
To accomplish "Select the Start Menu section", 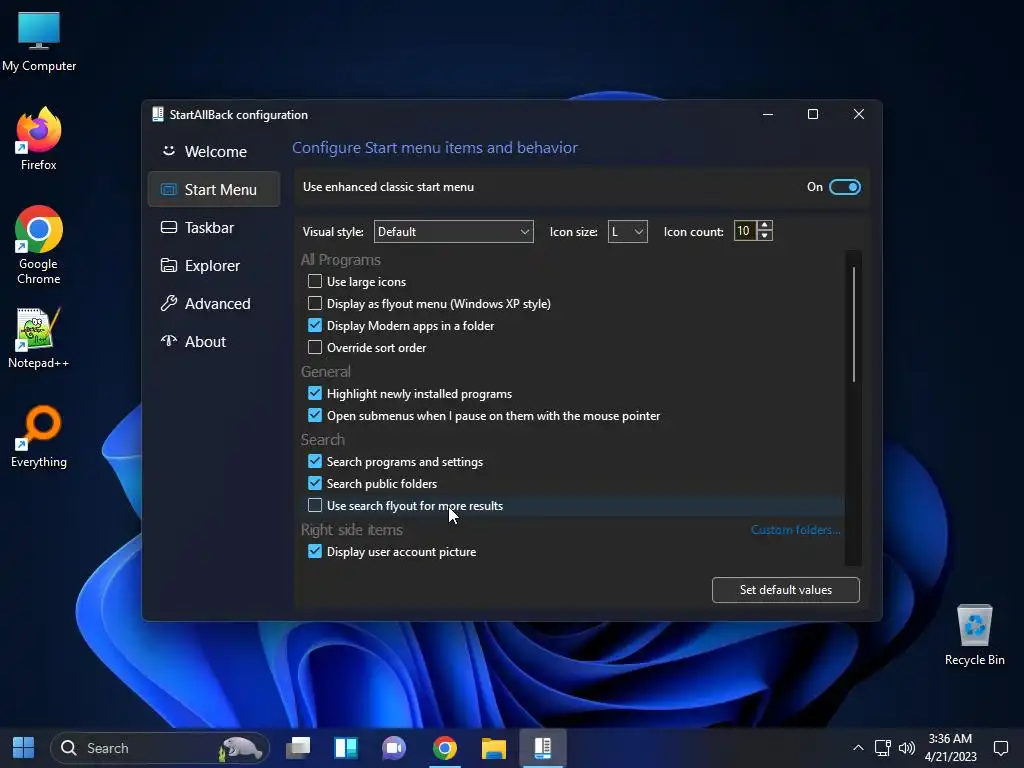I will 214,189.
